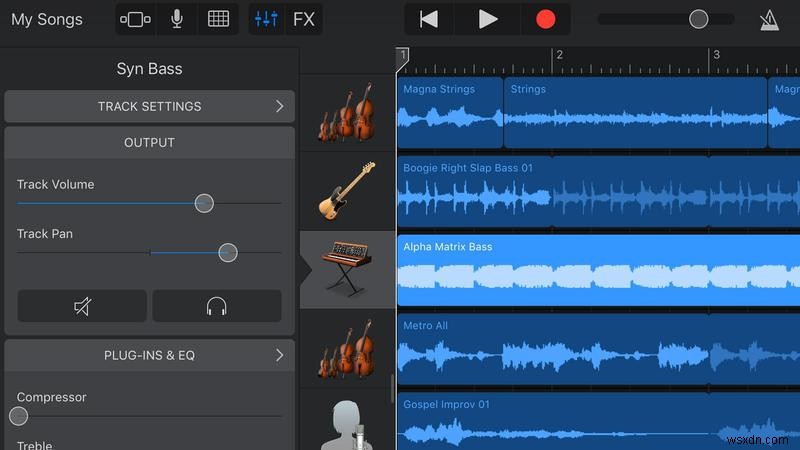Viewport: 800px width, 450px height.
Task: Click the Track Volume slider handle
Action: click(204, 203)
